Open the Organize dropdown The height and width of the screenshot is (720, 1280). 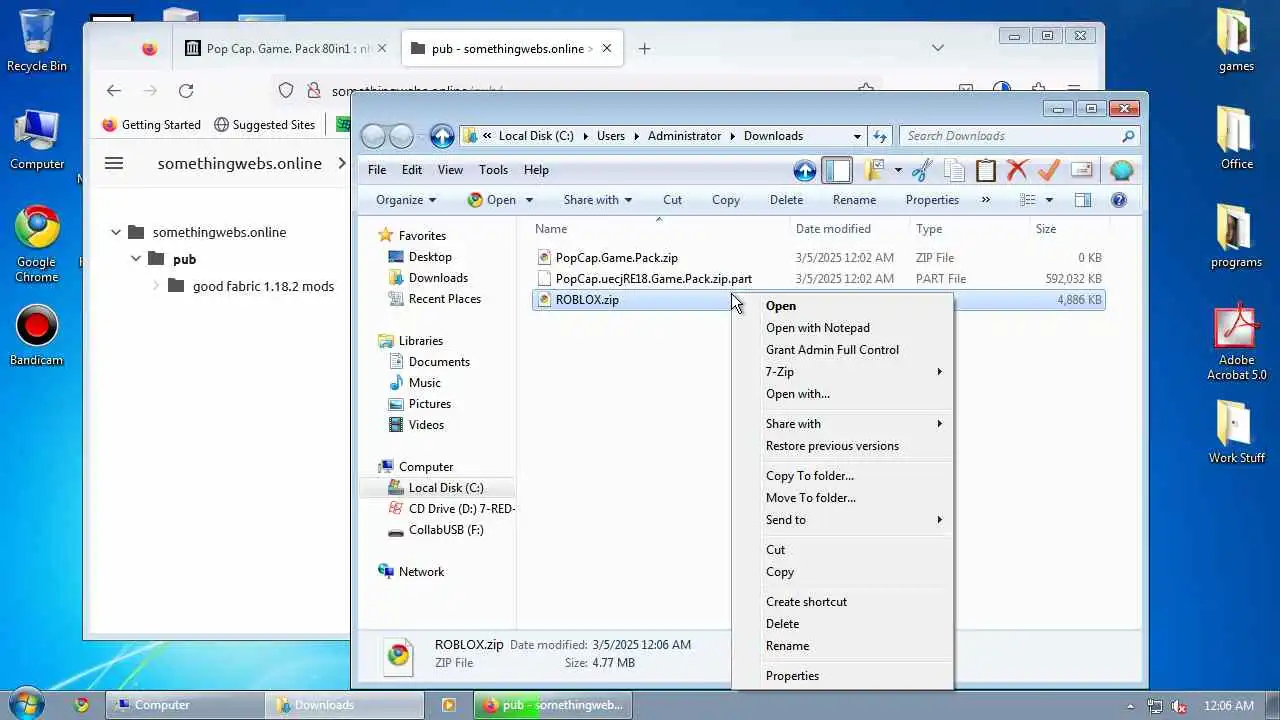click(406, 200)
